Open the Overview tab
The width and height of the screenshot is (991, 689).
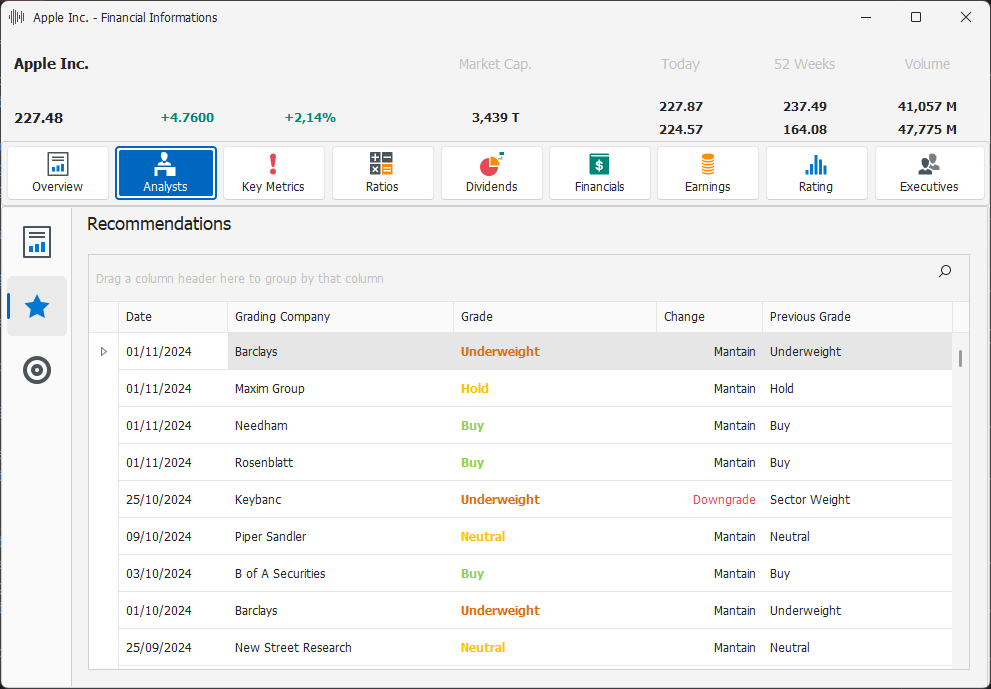pos(58,173)
